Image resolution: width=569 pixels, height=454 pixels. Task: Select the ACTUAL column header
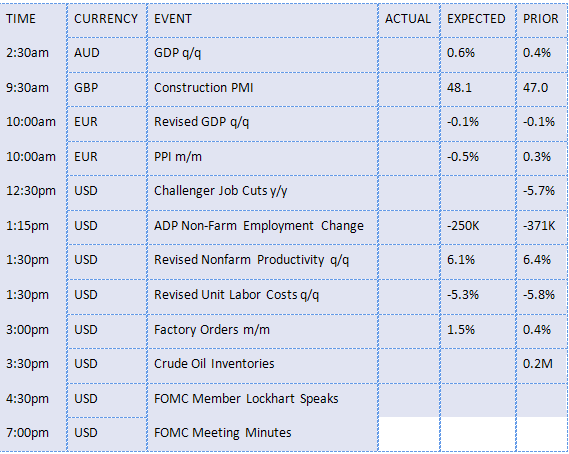point(408,19)
